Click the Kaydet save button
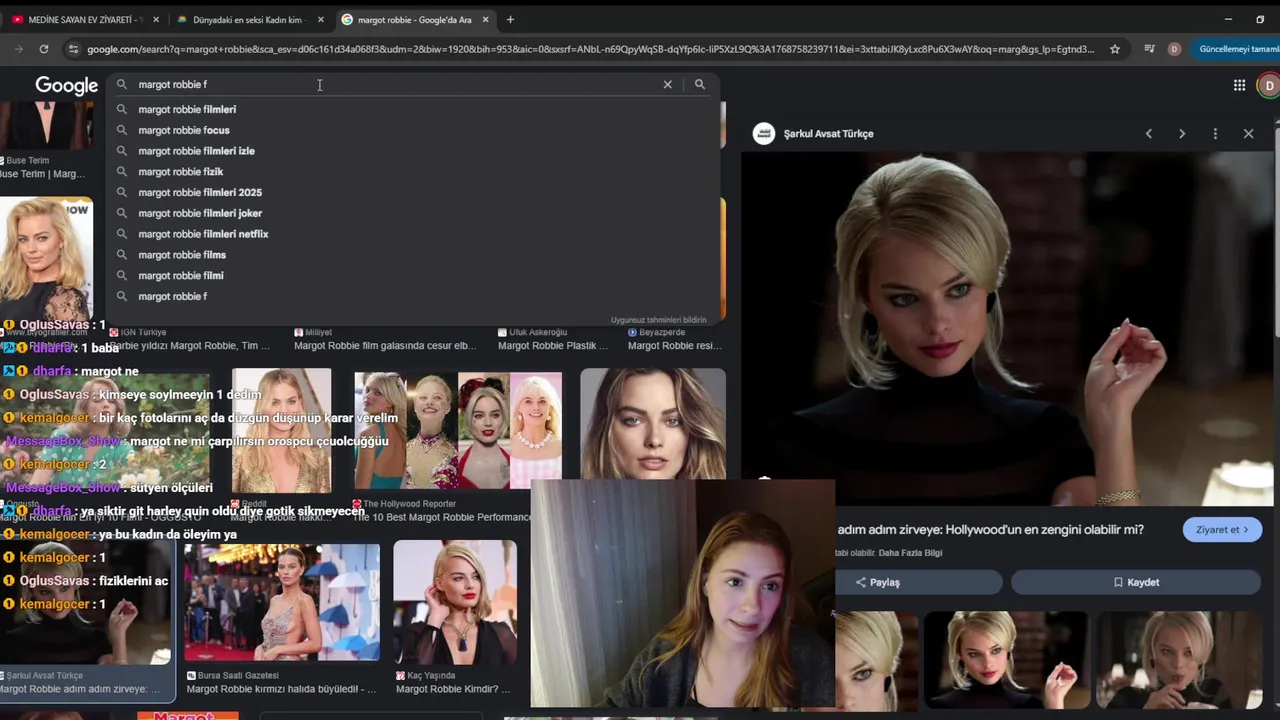This screenshot has height=720, width=1280. [x=1136, y=582]
